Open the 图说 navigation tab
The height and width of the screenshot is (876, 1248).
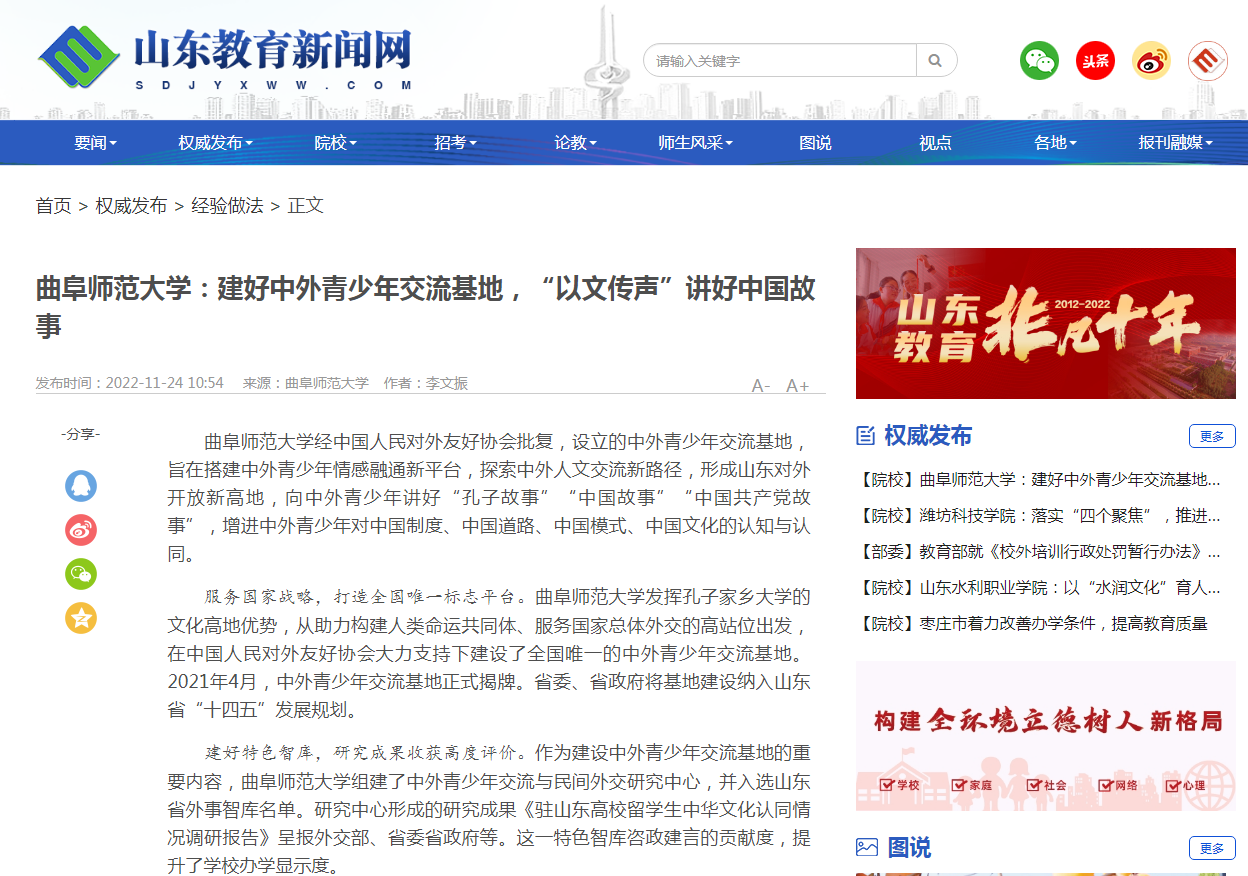(815, 143)
